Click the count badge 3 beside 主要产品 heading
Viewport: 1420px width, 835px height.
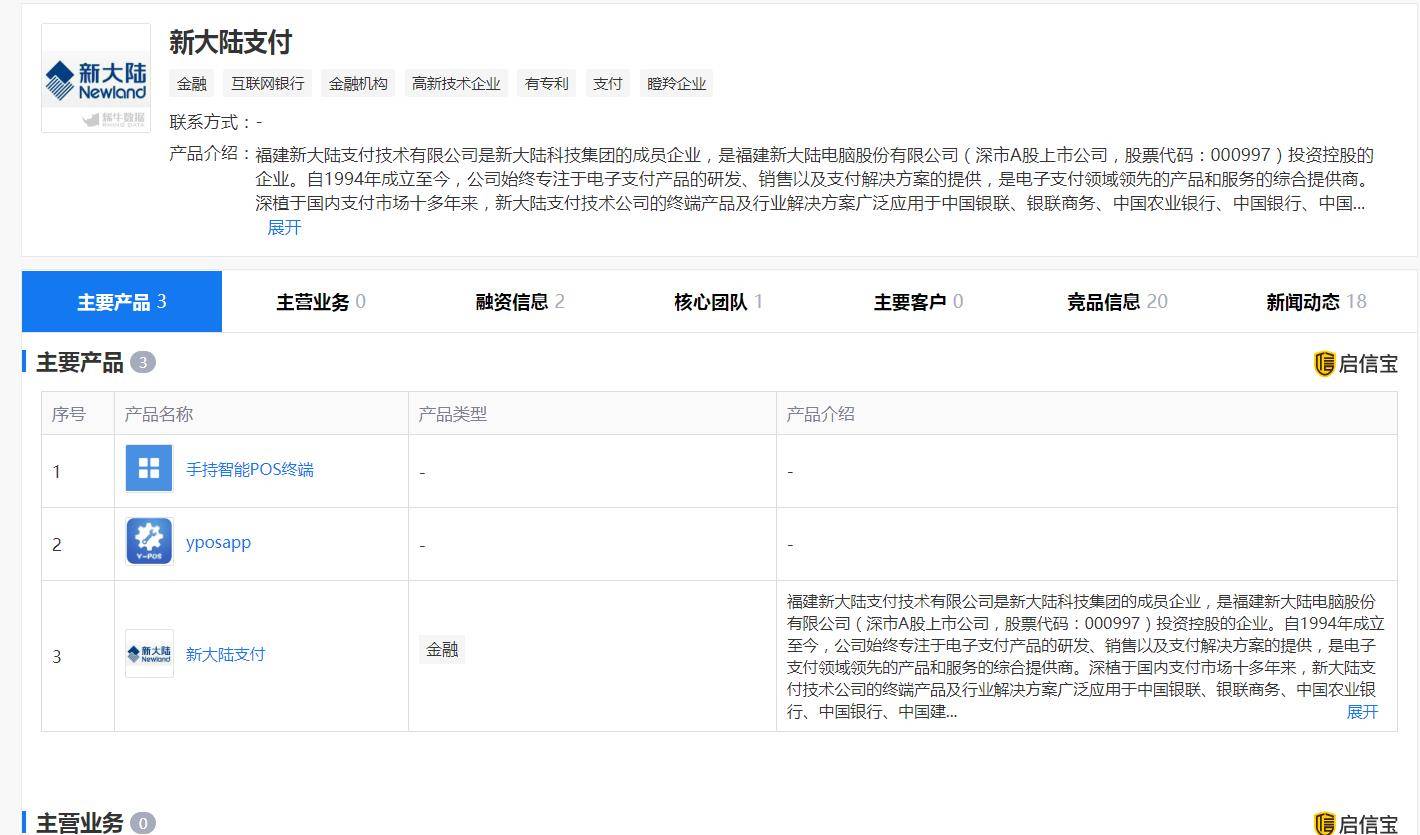tap(143, 362)
